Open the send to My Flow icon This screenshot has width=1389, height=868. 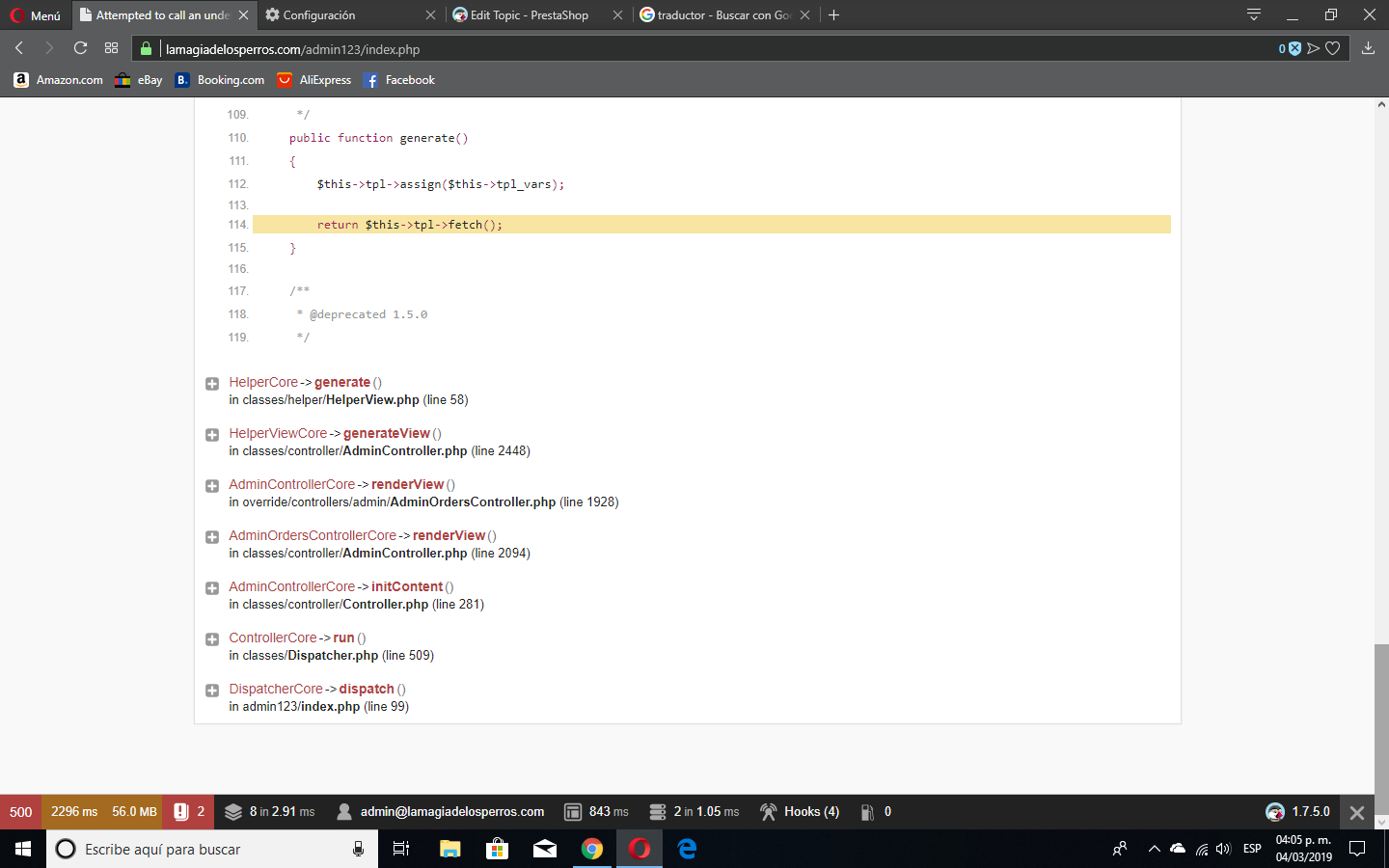tap(1313, 49)
